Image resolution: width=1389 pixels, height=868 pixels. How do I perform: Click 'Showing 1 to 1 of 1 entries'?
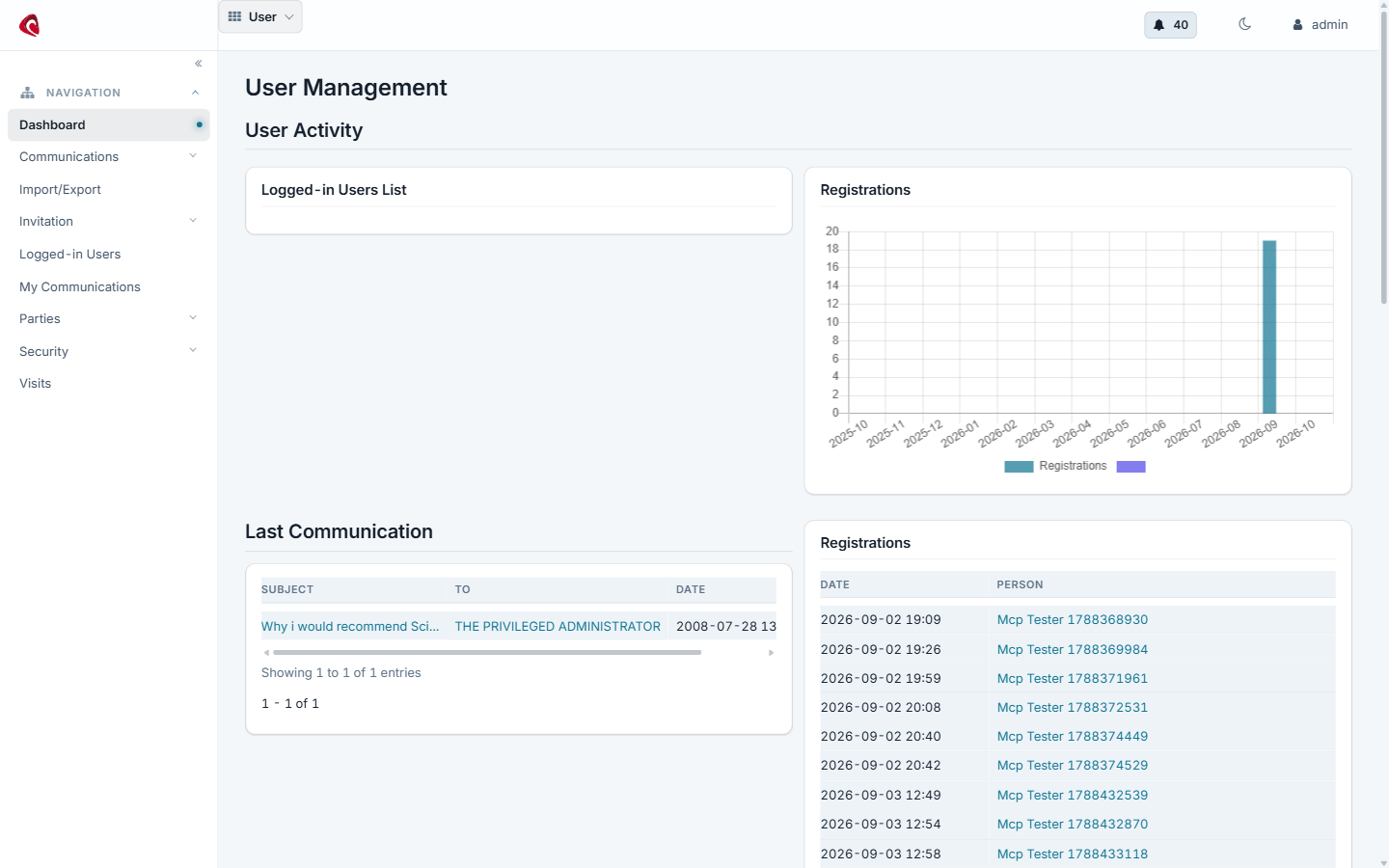pos(341,673)
